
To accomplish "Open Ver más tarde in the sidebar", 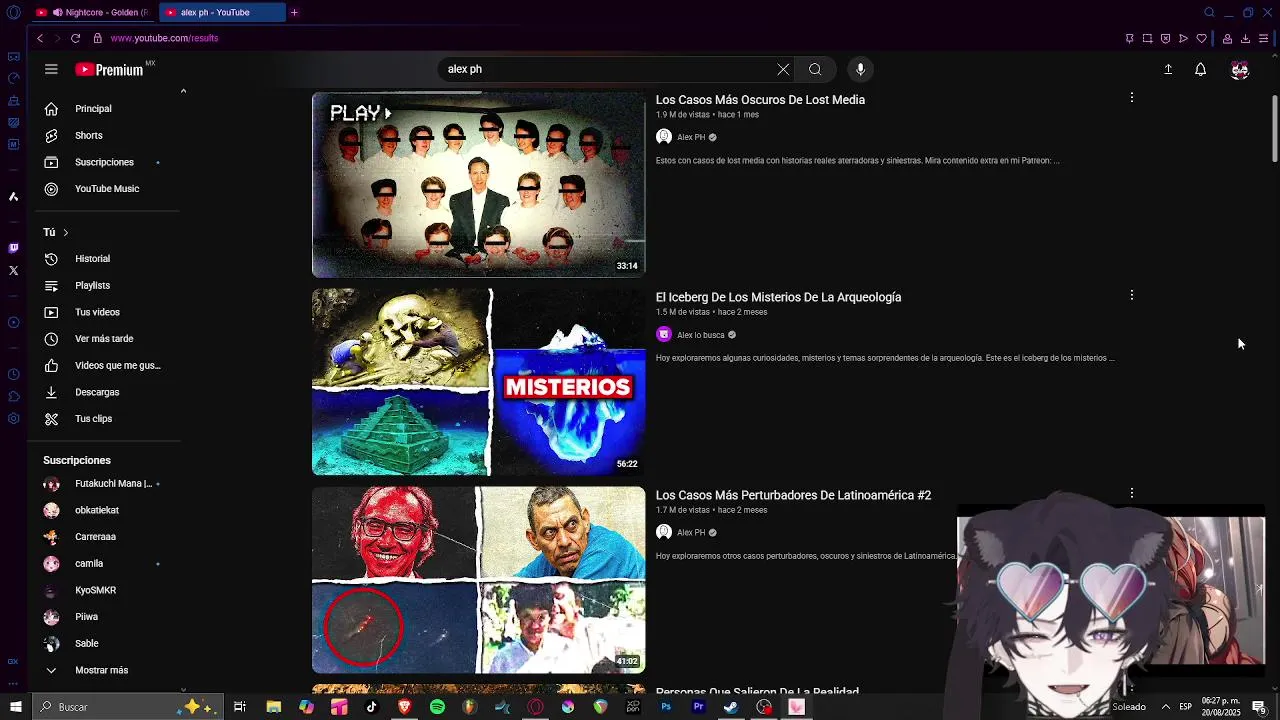I will point(104,338).
